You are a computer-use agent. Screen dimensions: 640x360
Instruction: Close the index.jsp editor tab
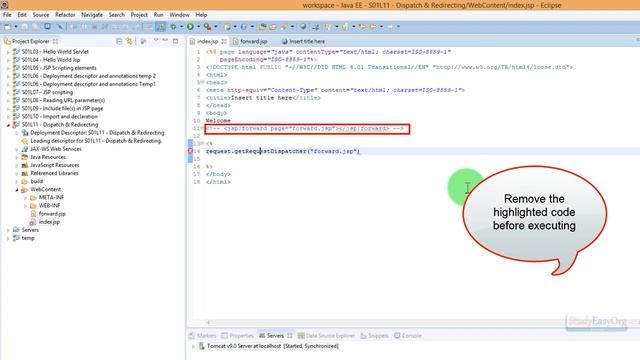tap(224, 41)
